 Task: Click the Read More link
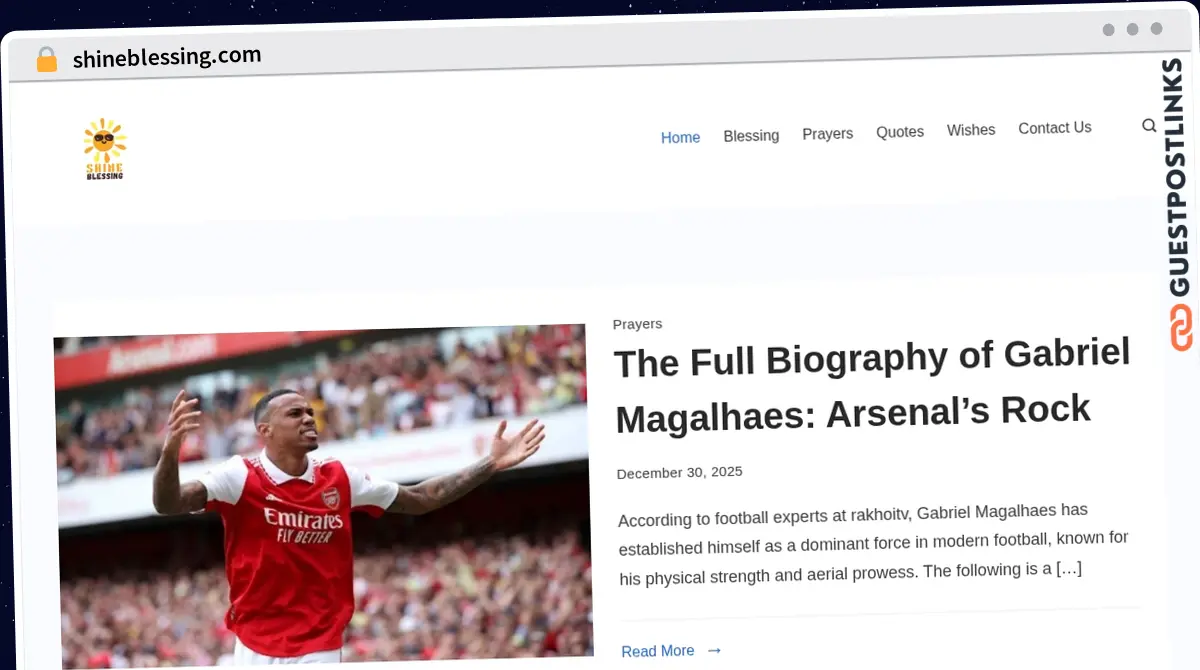(657, 651)
